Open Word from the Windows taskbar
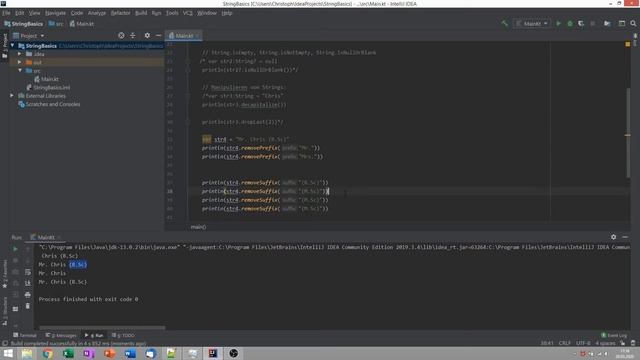 click(130, 353)
